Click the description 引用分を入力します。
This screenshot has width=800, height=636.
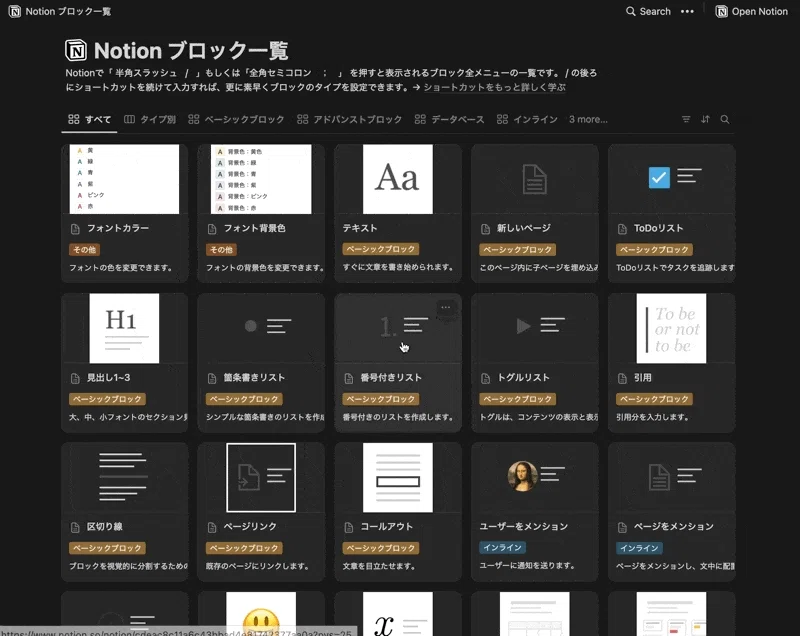point(653,417)
